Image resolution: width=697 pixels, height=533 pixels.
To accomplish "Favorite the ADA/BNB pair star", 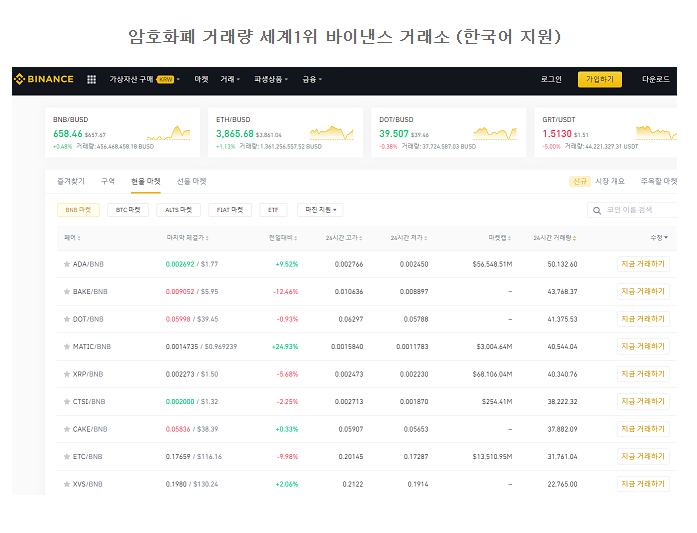I will (x=67, y=264).
